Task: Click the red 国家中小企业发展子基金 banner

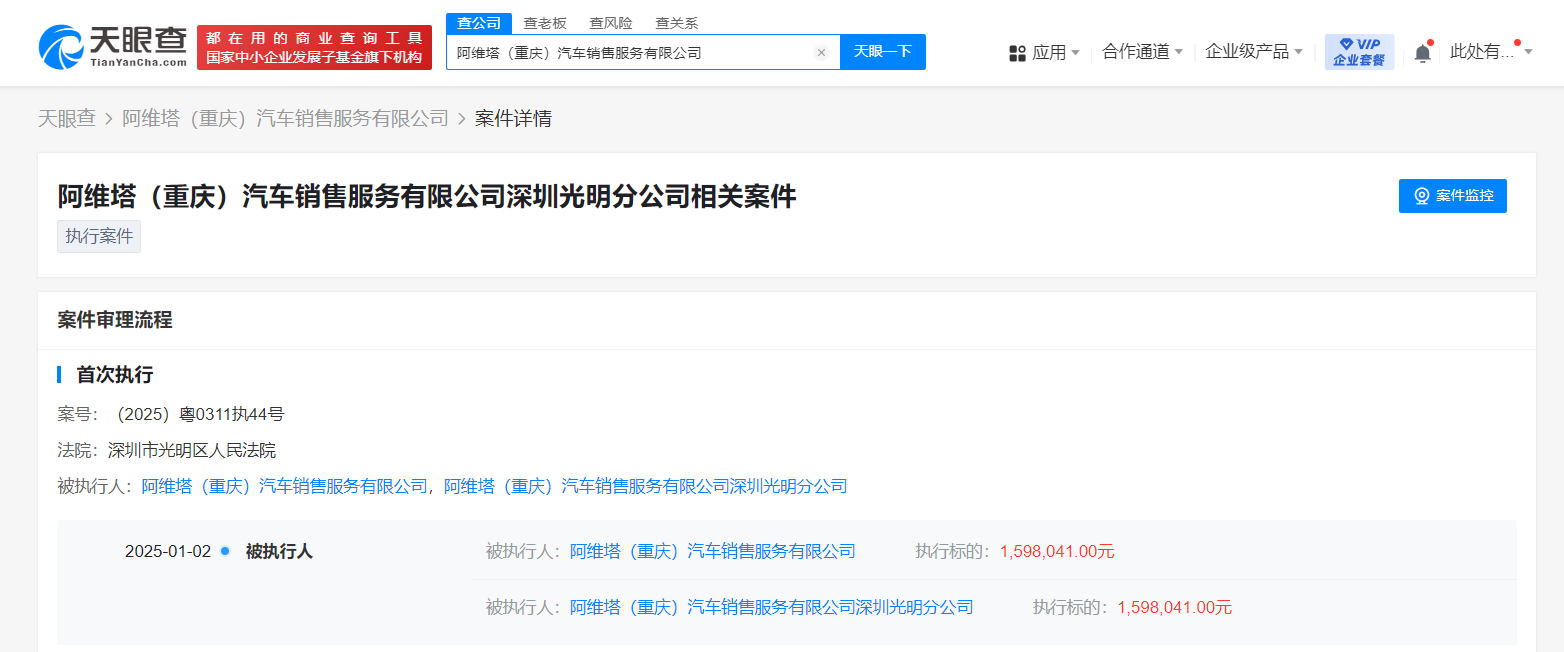Action: click(x=314, y=48)
